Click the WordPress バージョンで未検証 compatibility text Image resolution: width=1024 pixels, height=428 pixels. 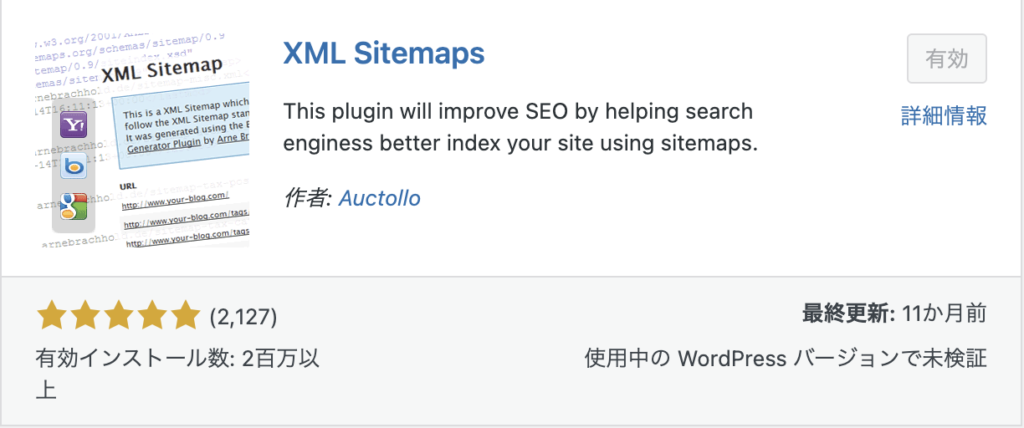coord(785,357)
